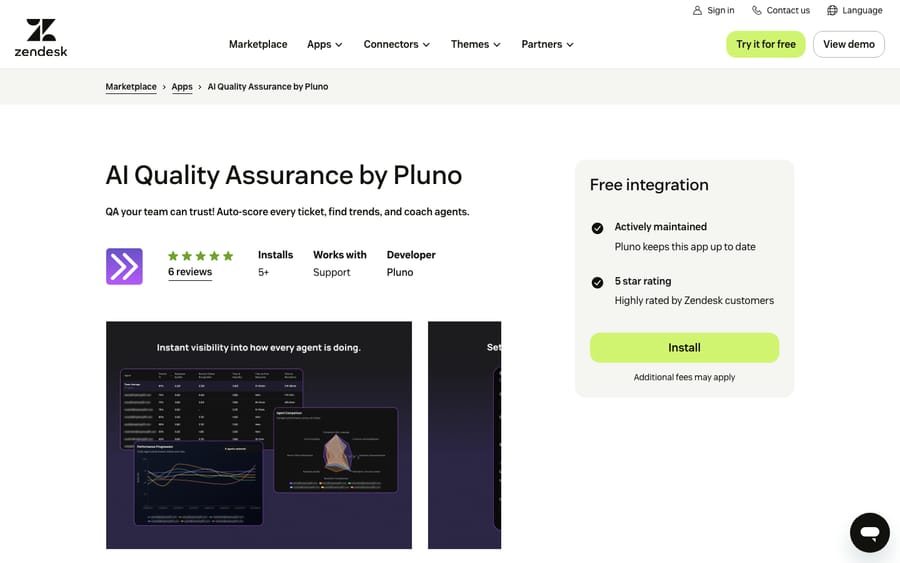
Task: Click the Contact us phone icon
Action: 757,10
